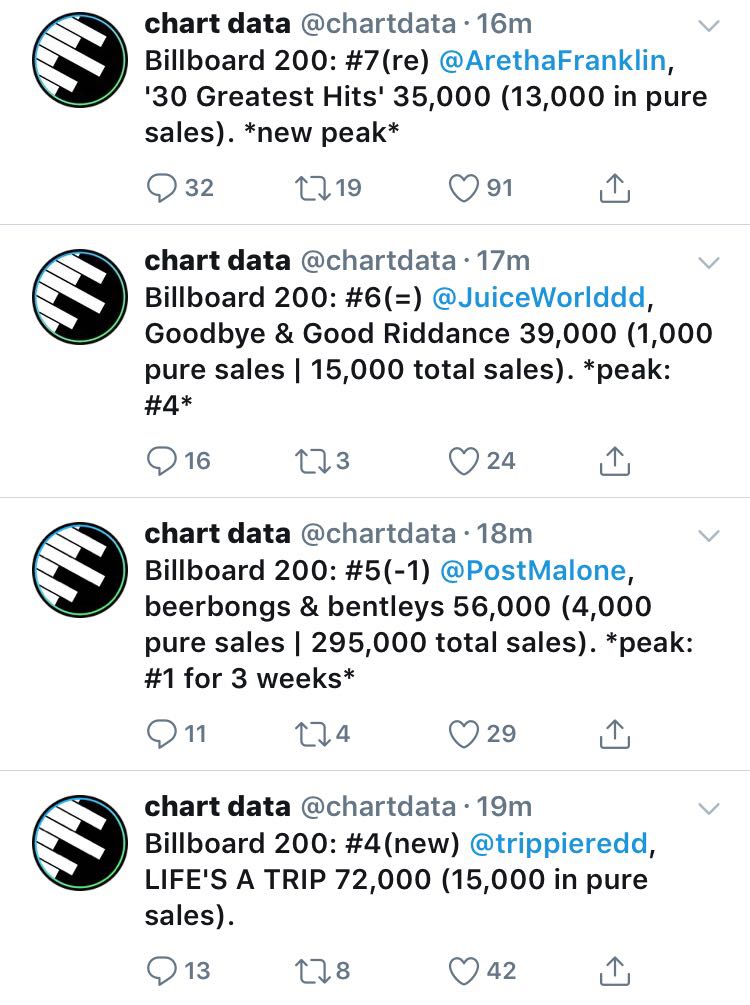Like the Aretha Franklin tweet
This screenshot has height=1005, width=750.
462,187
